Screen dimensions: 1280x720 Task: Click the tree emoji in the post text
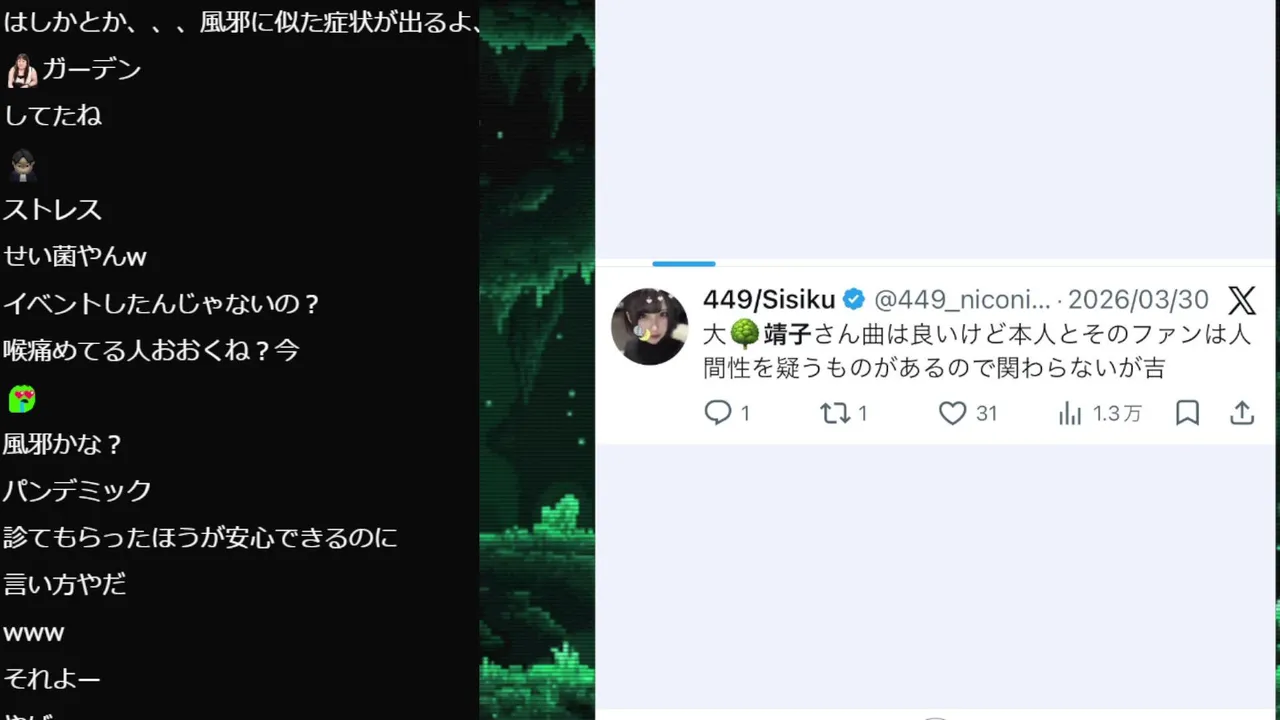744,333
